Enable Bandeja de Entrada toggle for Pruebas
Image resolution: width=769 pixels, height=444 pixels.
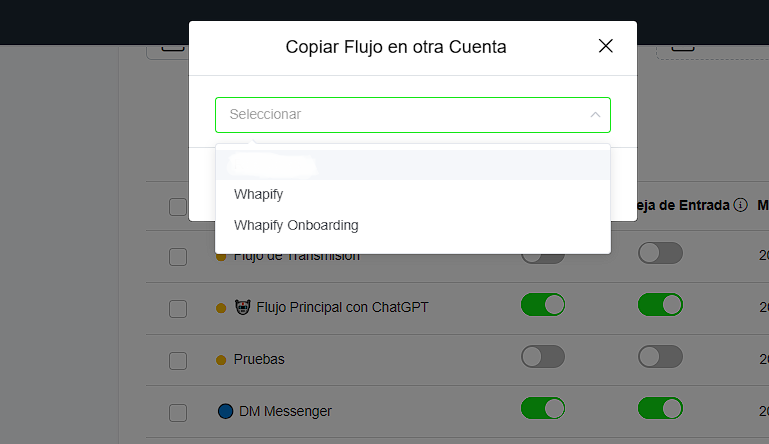tap(660, 357)
